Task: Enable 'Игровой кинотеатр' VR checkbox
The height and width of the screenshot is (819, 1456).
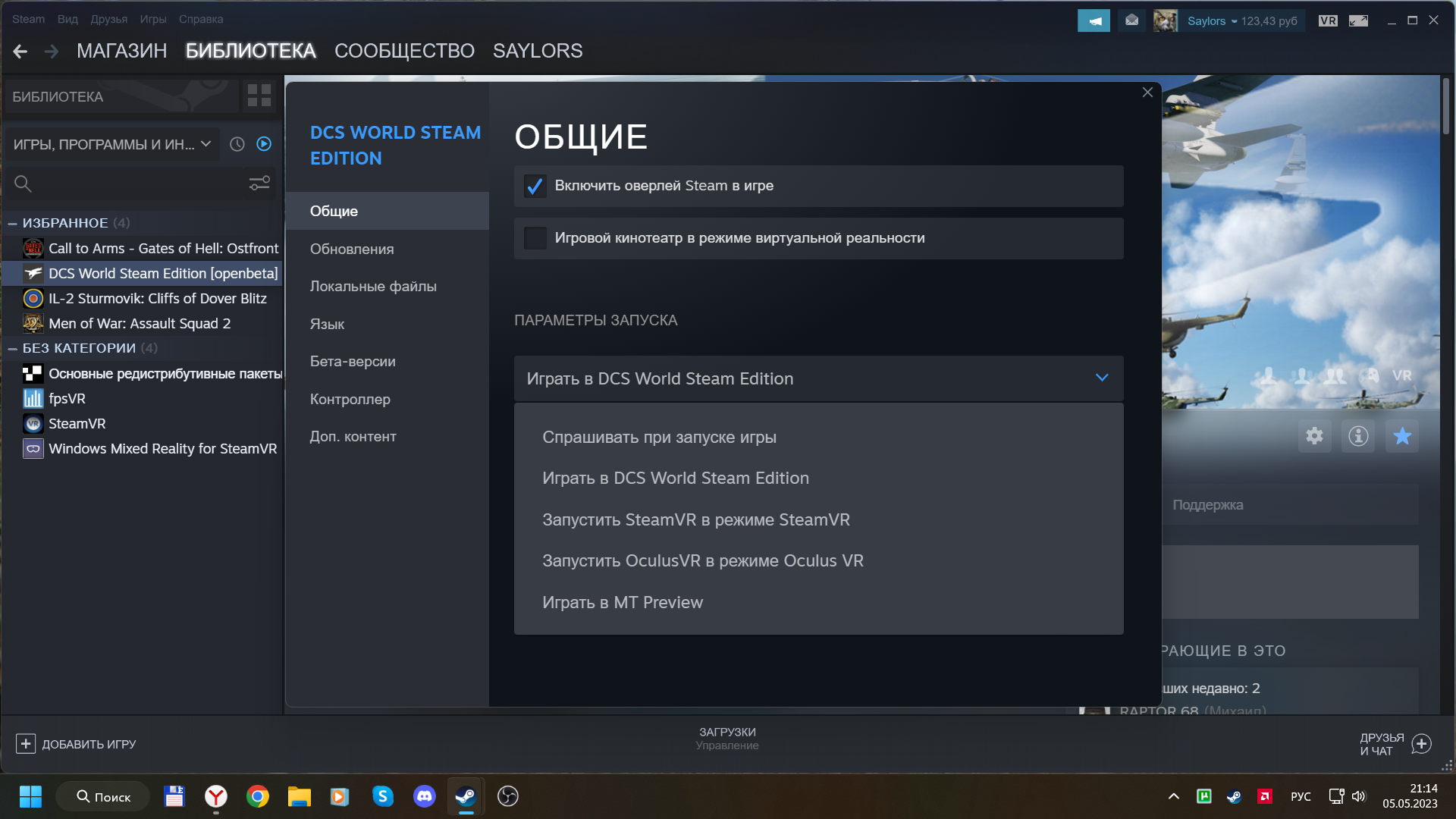Action: click(x=535, y=238)
